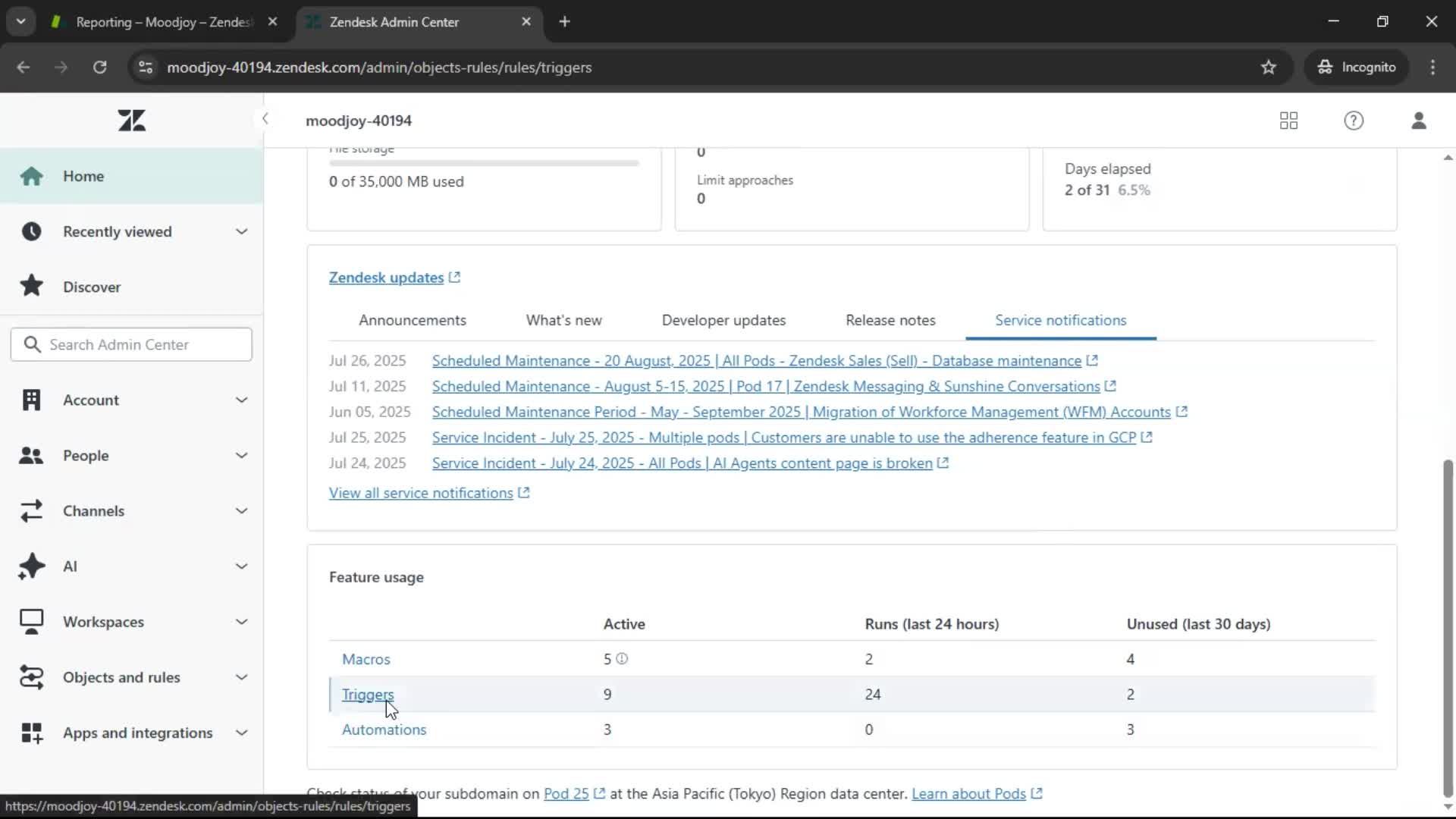This screenshot has height=819, width=1456.
Task: Go to the Home sidebar item
Action: [x=131, y=176]
